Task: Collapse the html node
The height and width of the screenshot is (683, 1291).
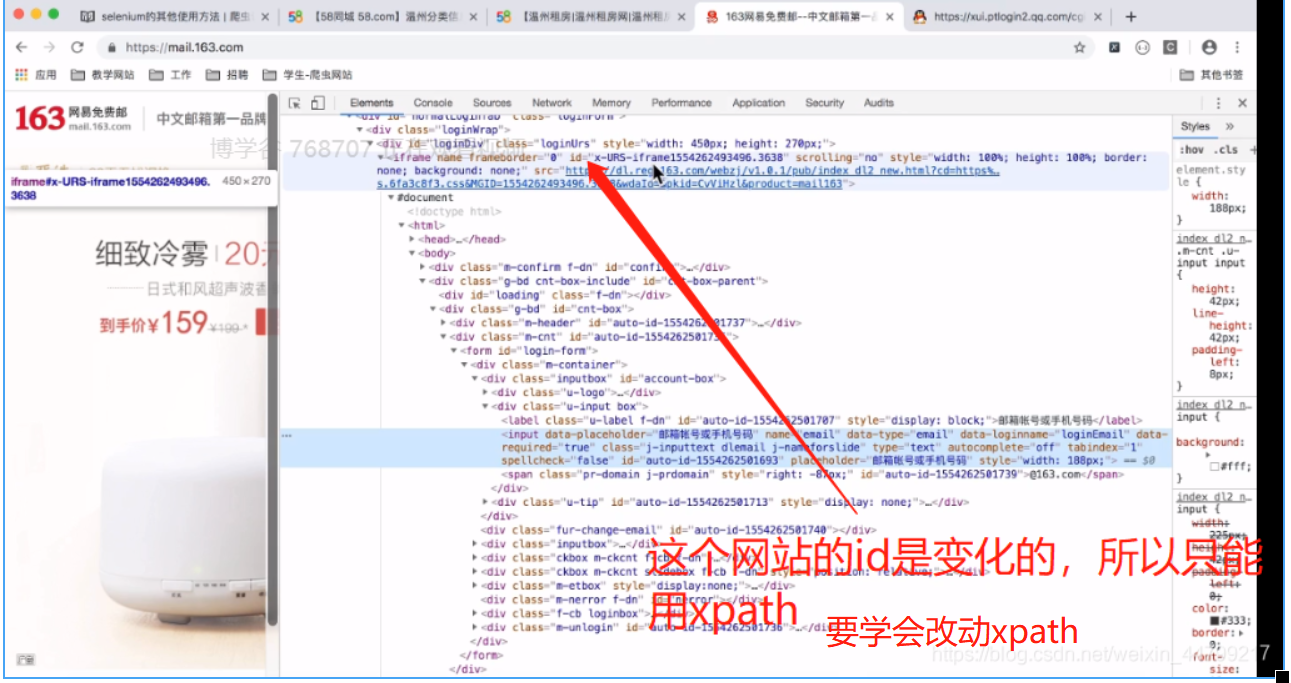Action: pos(401,226)
